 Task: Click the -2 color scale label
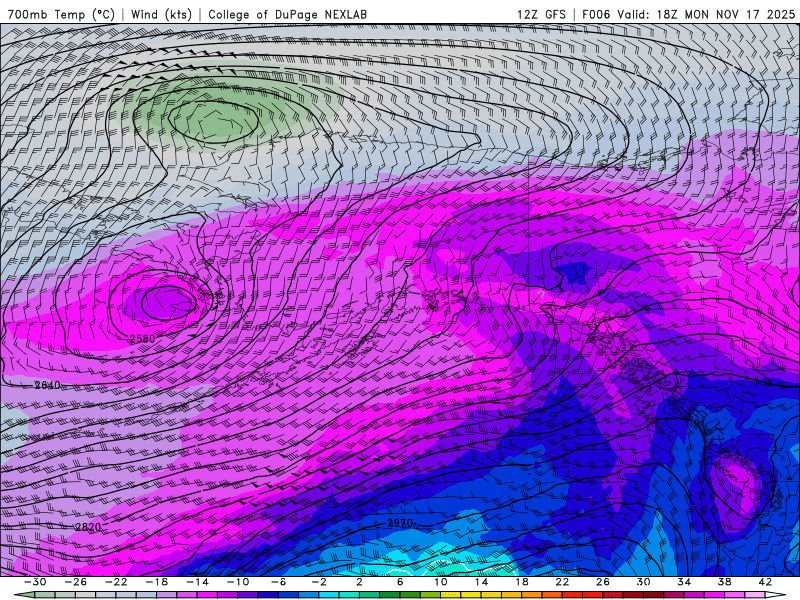click(318, 582)
